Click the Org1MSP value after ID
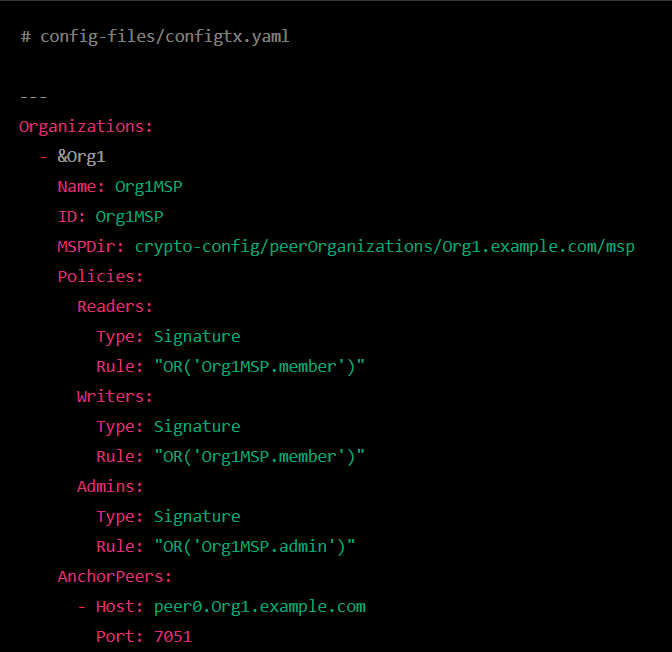This screenshot has width=672, height=652. 129,216
